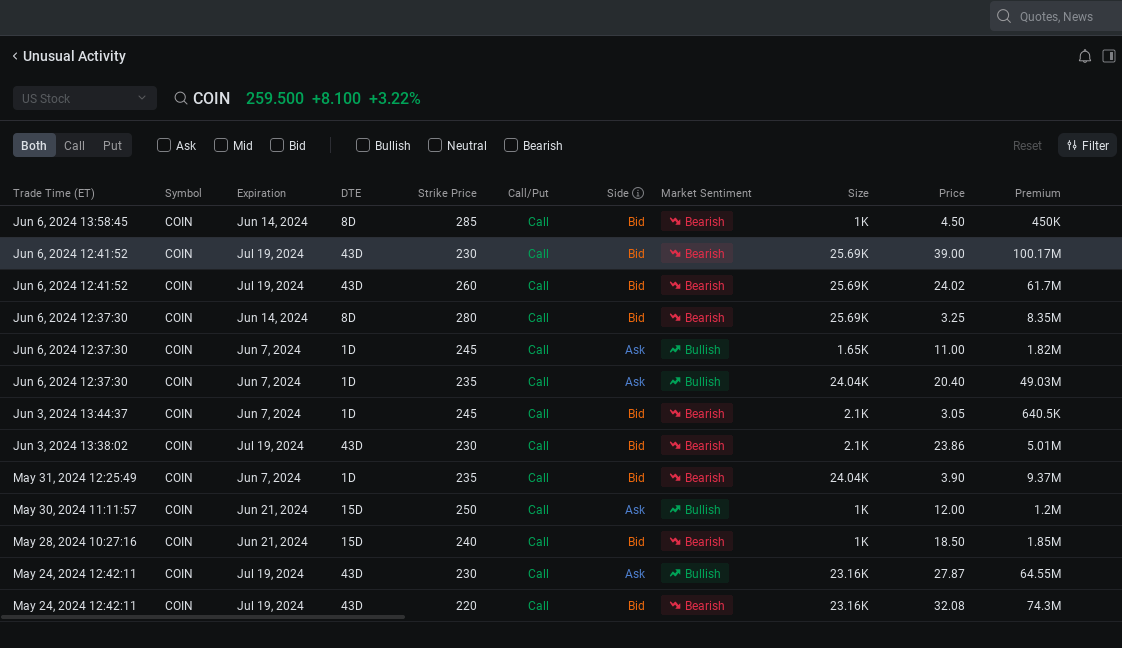
Task: Click the Bearish badge in the 285 strike row
Action: pyautogui.click(x=696, y=222)
